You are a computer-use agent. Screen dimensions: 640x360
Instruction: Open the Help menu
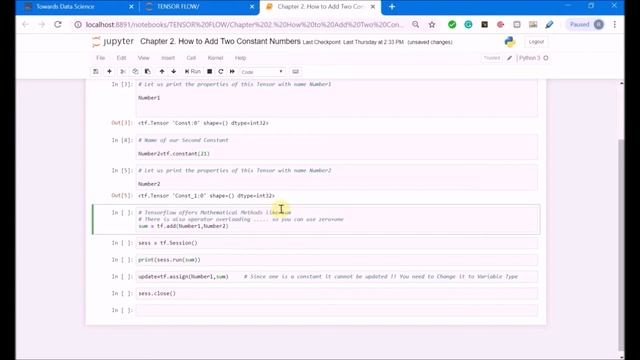point(240,58)
